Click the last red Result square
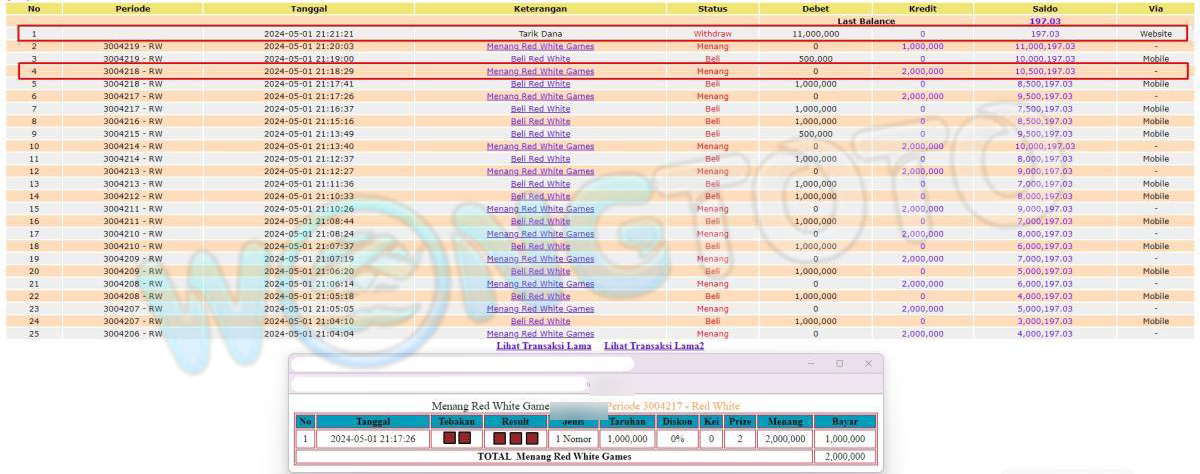 pos(532,438)
